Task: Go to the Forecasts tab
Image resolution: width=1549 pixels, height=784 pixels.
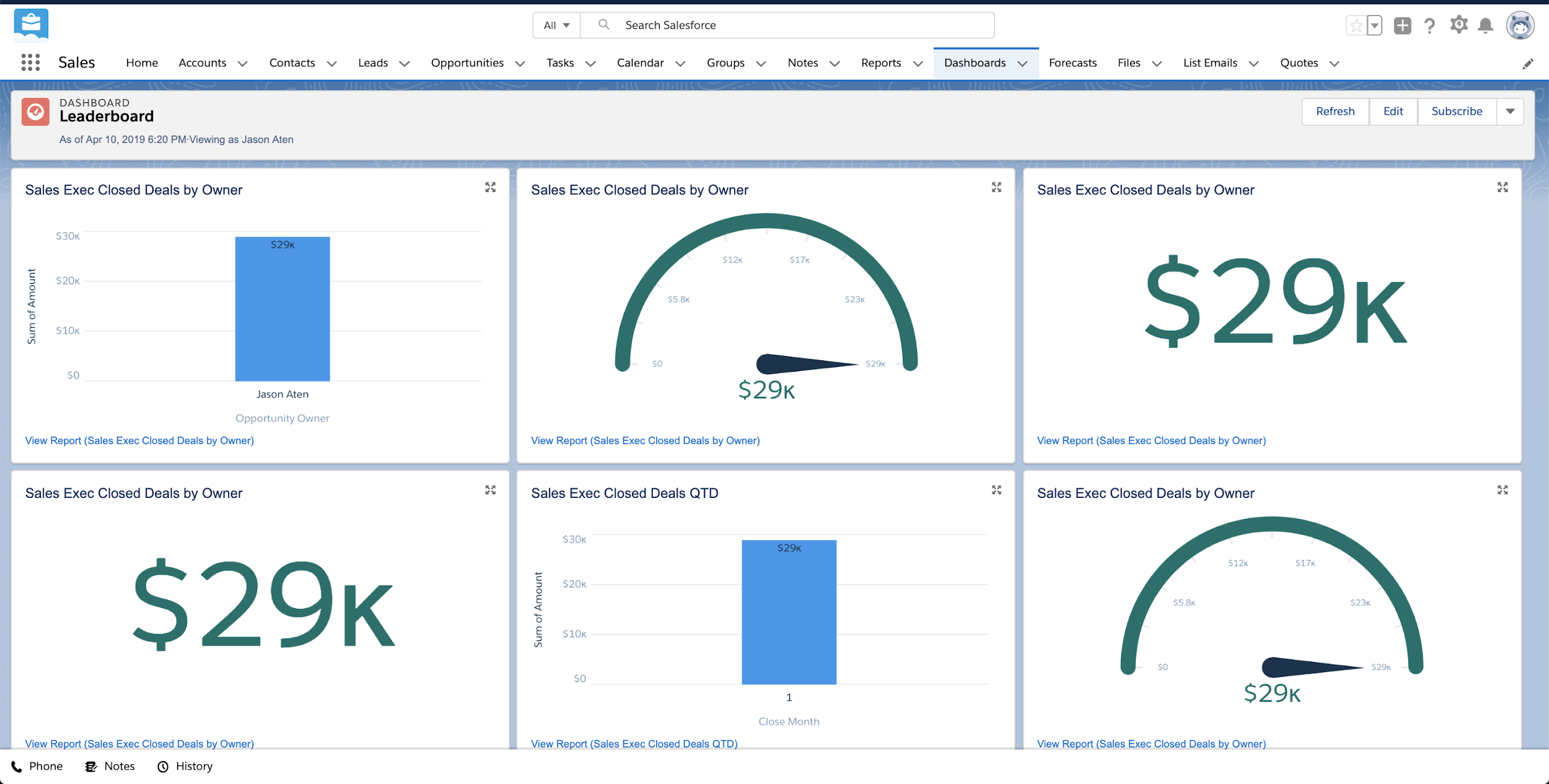Action: [x=1073, y=63]
